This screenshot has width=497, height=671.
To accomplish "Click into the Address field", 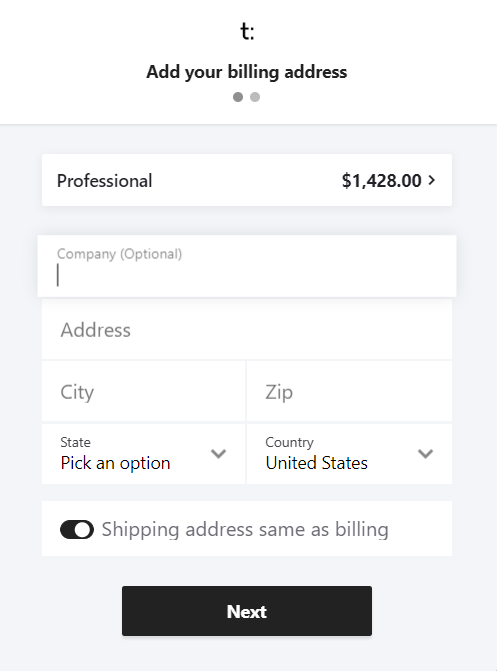I will 247,330.
